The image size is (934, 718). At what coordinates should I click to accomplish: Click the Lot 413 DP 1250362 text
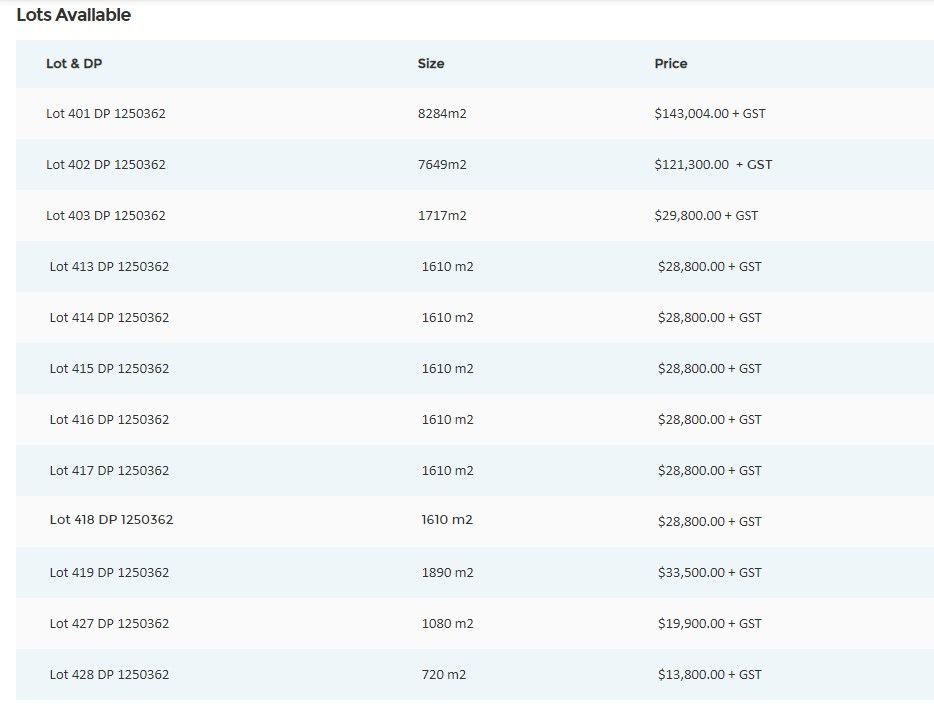tap(109, 267)
